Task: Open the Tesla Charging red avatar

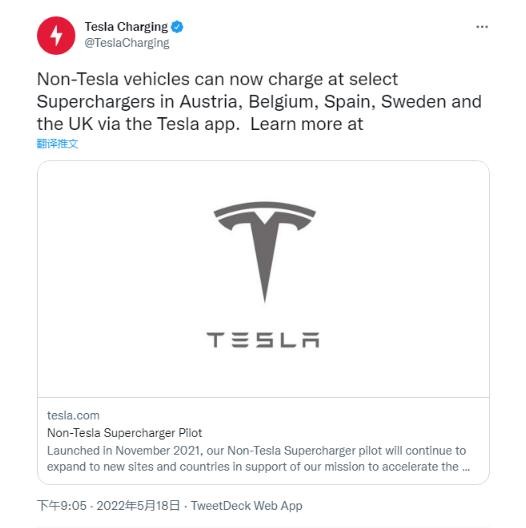Action: pos(56,35)
